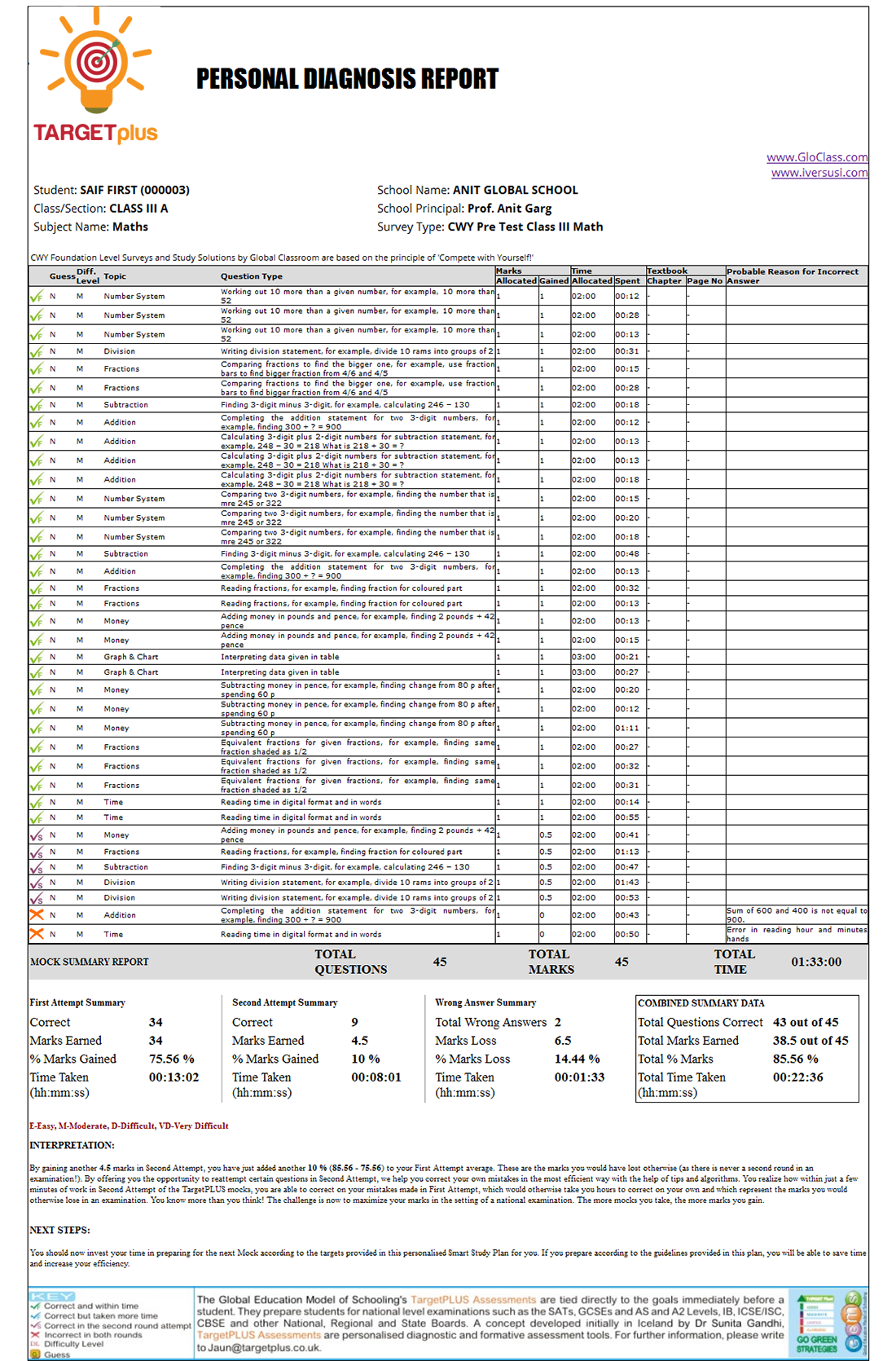Select the marks loss value '6.5'
The width and height of the screenshot is (896, 1361).
[563, 1041]
